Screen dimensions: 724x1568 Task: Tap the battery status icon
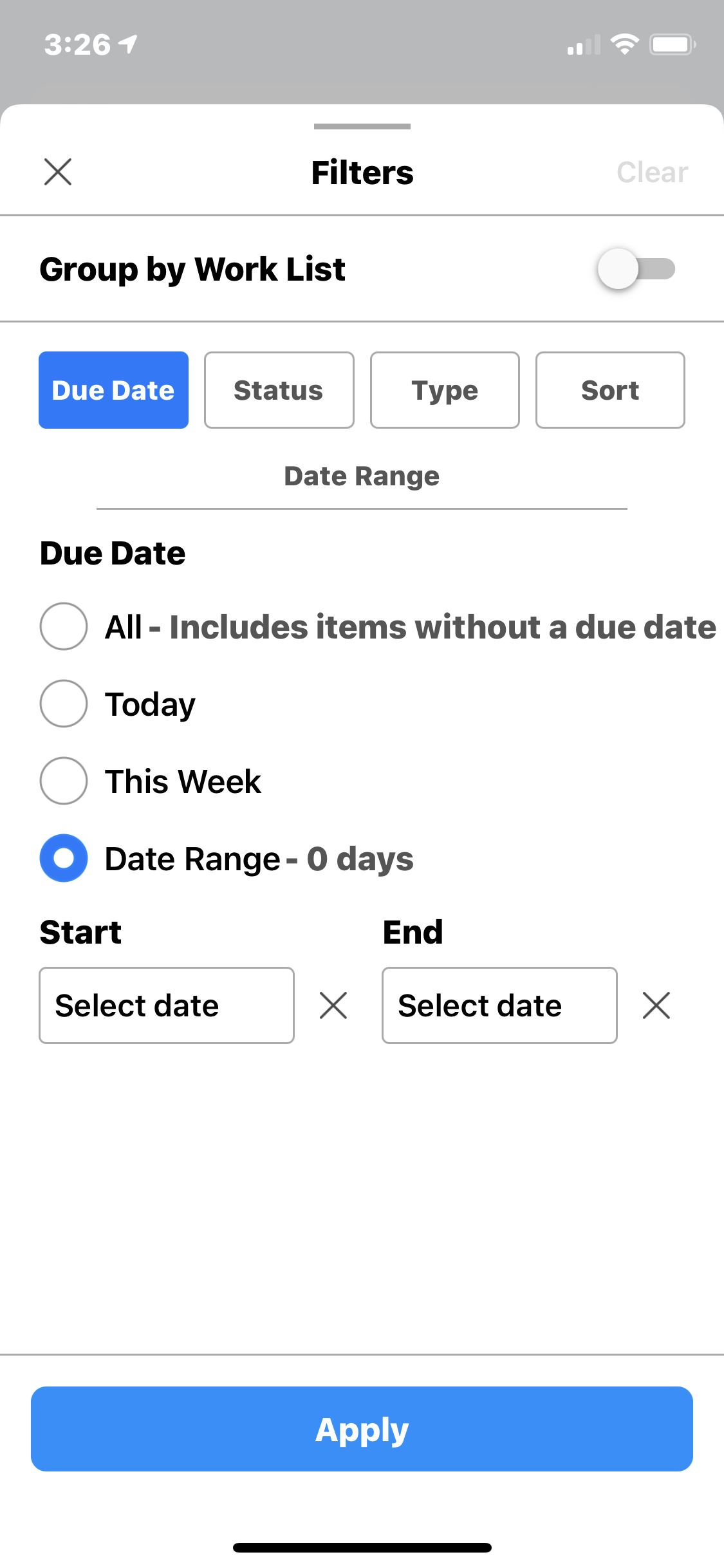tap(672, 44)
